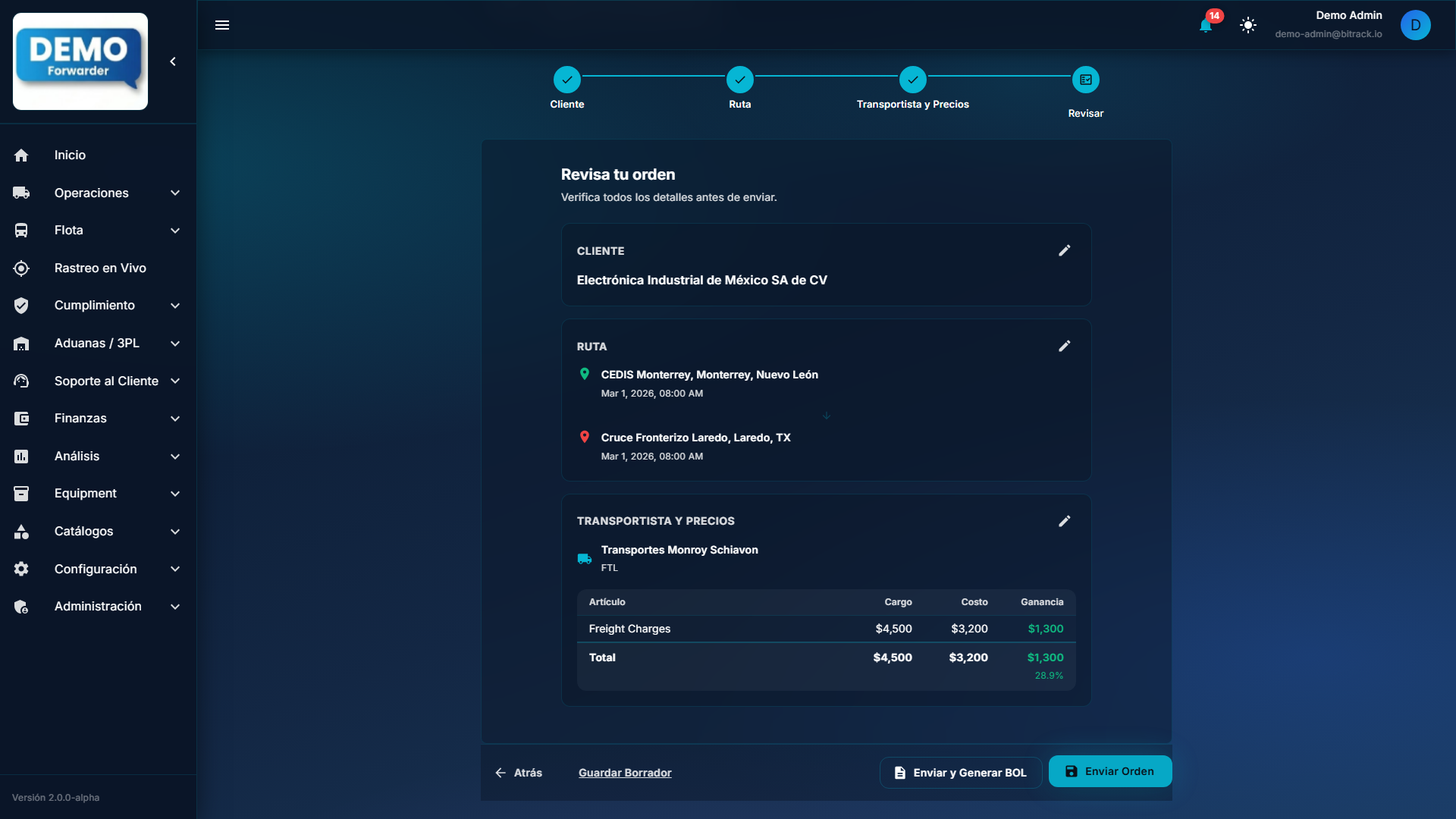The width and height of the screenshot is (1456, 819).
Task: Open the Demo Admin user avatar
Action: click(1415, 25)
